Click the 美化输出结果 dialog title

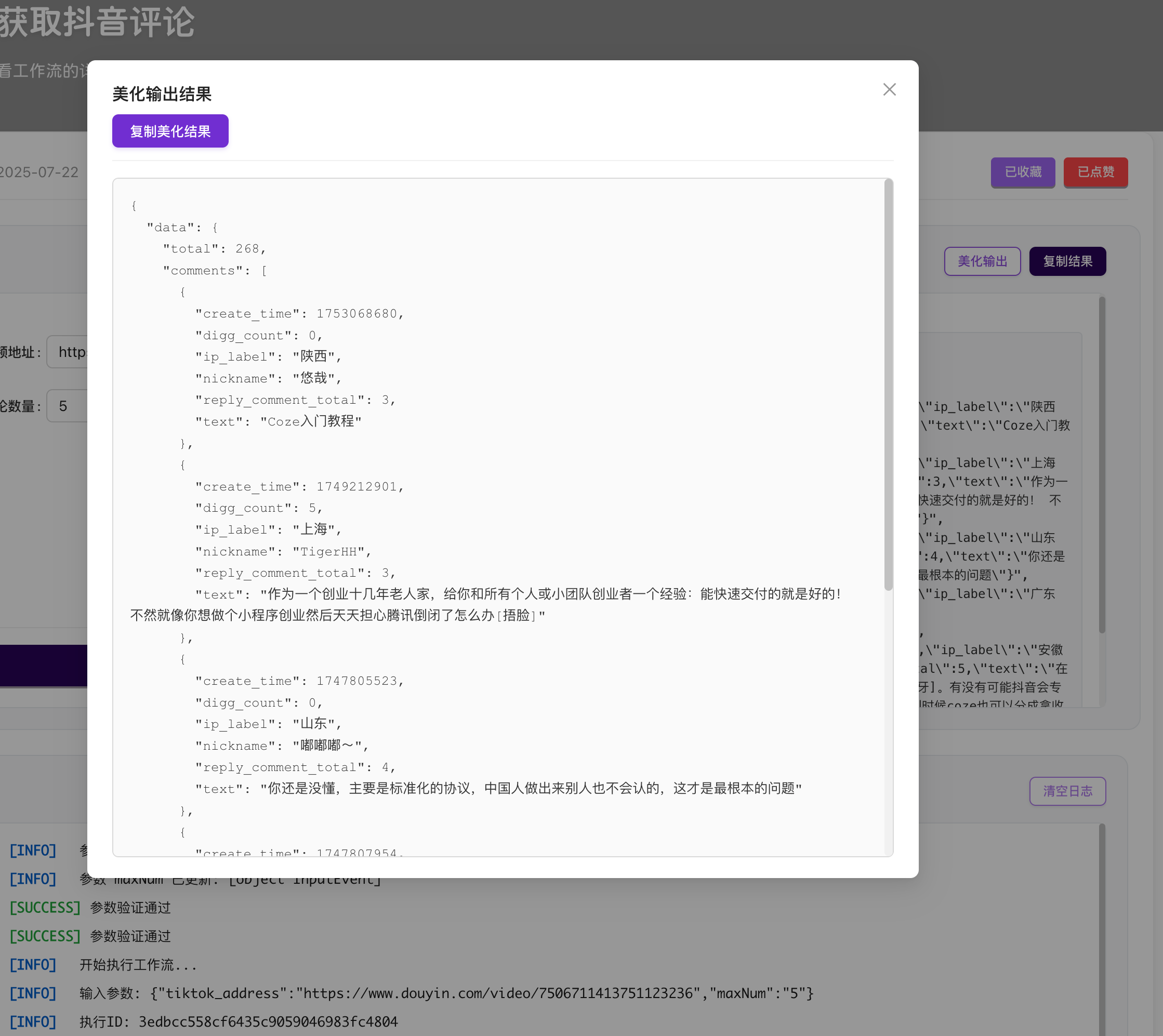162,94
